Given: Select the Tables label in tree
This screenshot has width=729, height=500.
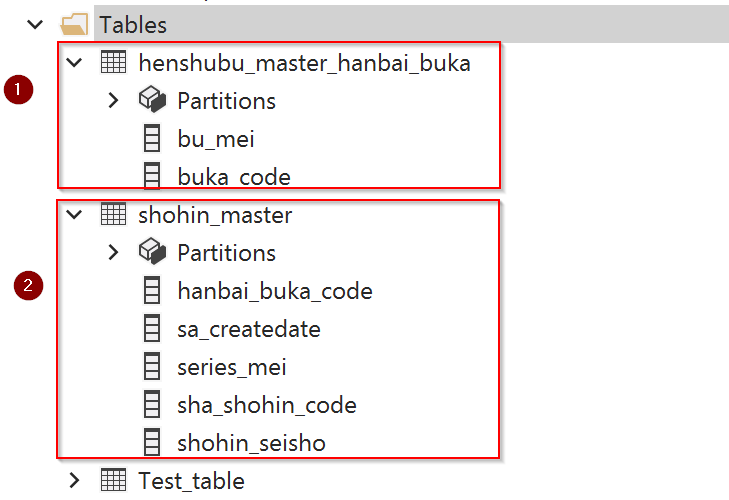Looking at the screenshot, I should coord(133,25).
